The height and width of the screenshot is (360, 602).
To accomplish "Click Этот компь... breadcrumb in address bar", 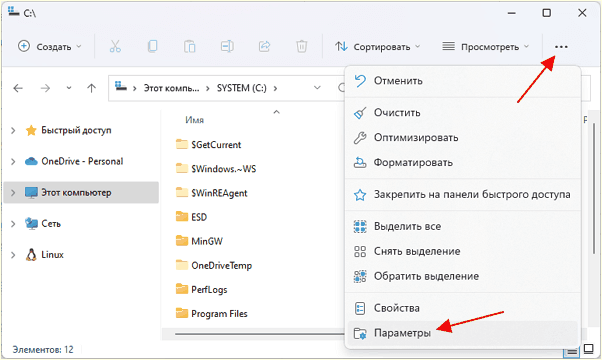I will (x=171, y=88).
